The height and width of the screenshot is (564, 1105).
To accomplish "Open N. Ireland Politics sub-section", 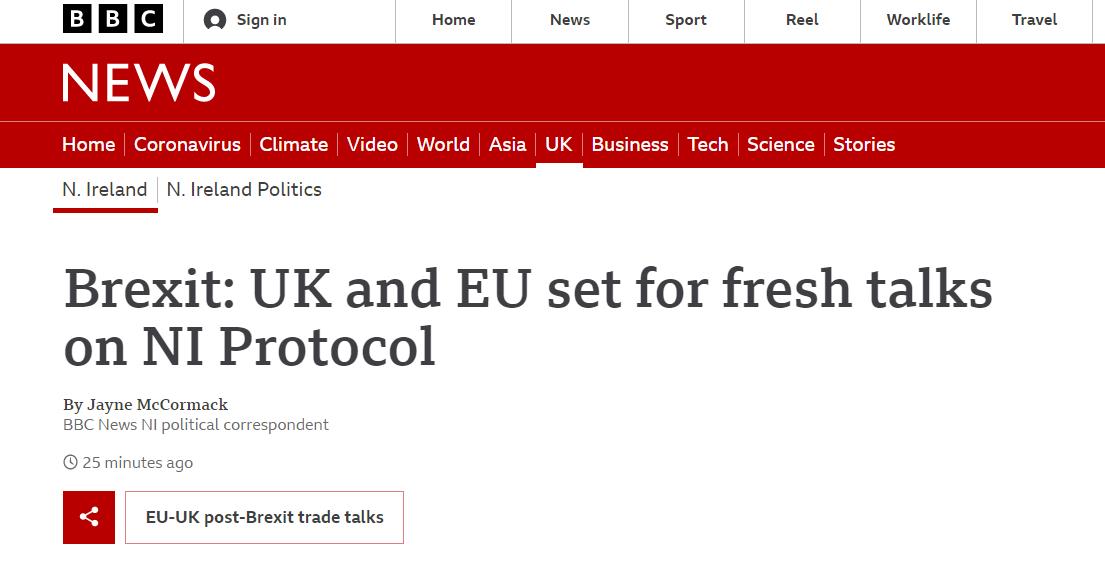I will 244,190.
